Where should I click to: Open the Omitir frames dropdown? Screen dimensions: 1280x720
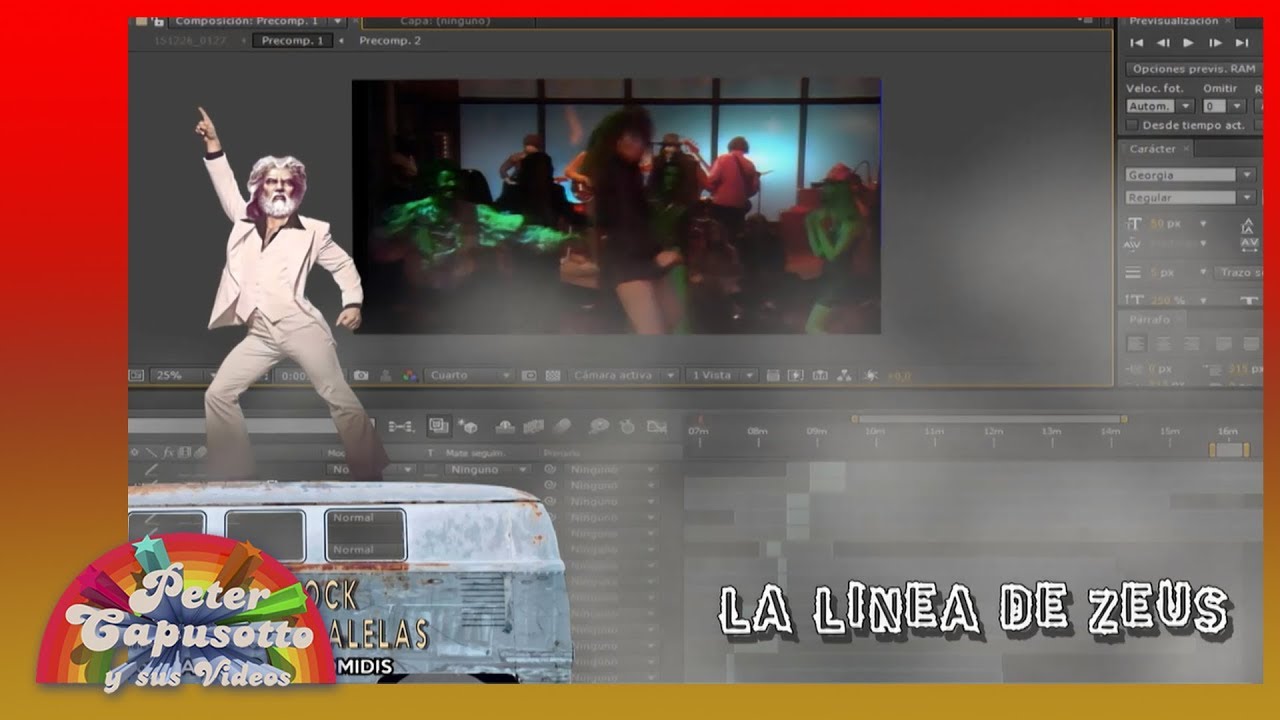(1224, 106)
